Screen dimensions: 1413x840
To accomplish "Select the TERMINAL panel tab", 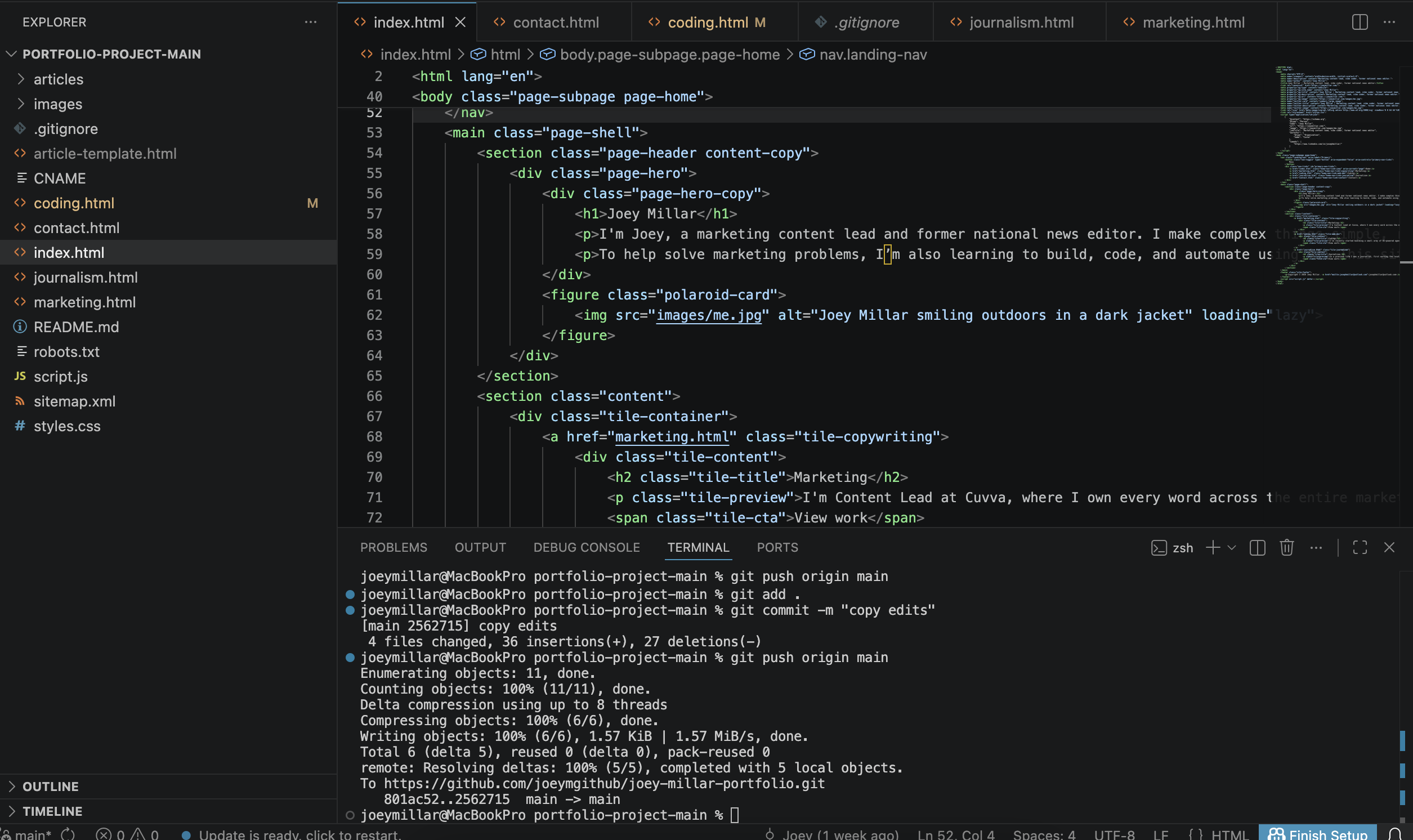I will pos(697,547).
